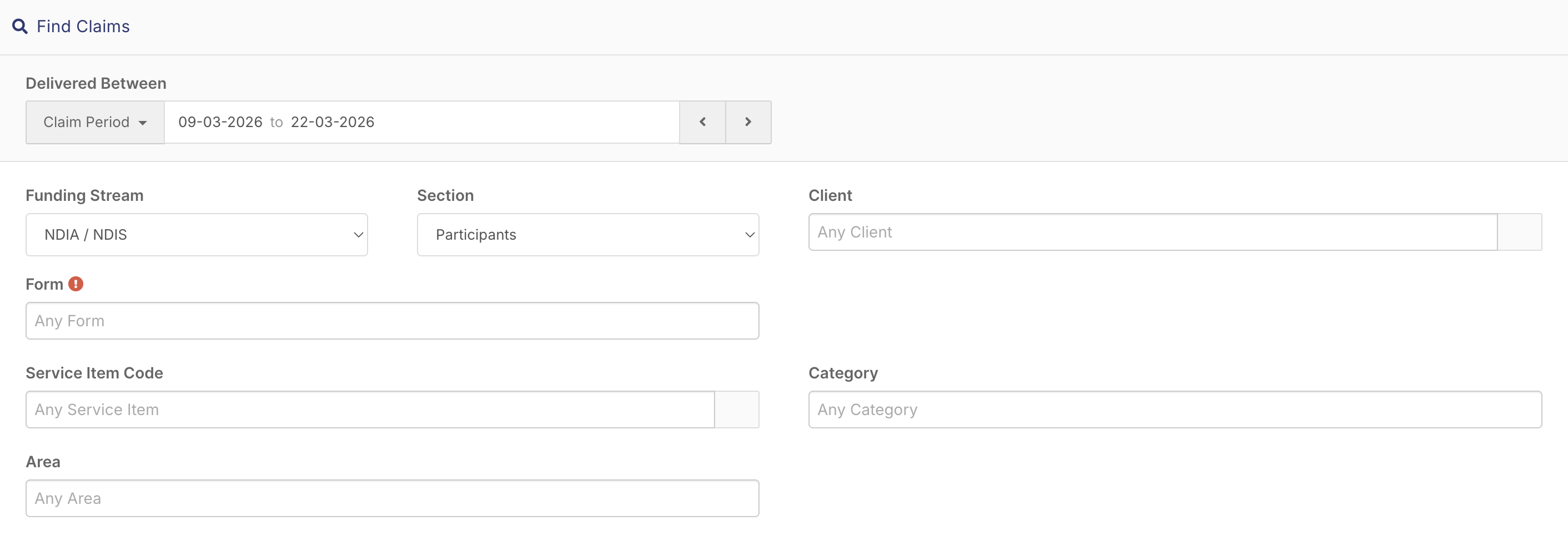This screenshot has height=546, width=1568.
Task: Click the button beside Service Item field
Action: [737, 409]
